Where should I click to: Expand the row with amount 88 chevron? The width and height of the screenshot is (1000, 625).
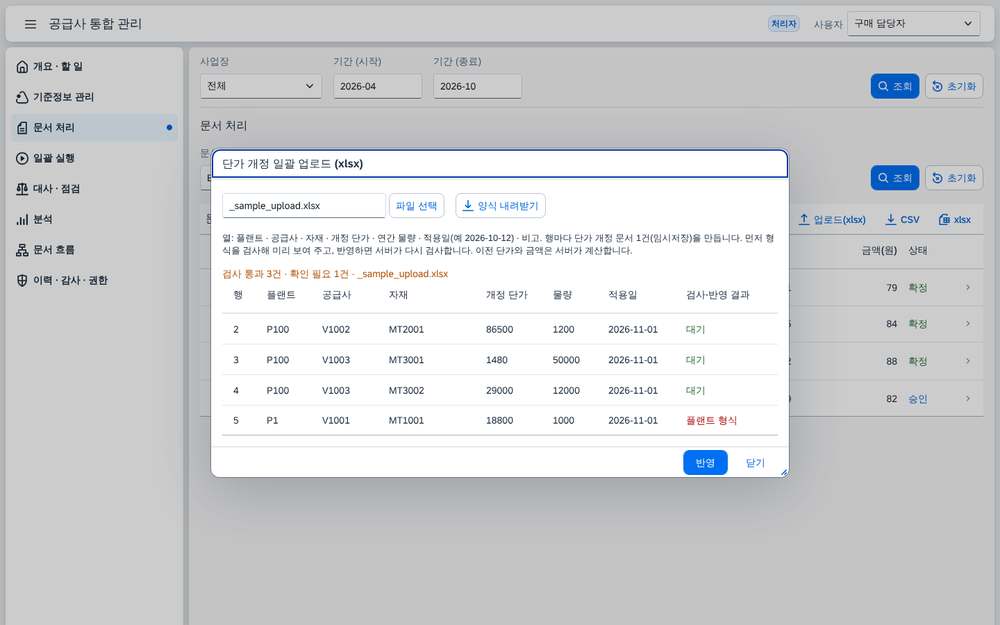coord(967,361)
